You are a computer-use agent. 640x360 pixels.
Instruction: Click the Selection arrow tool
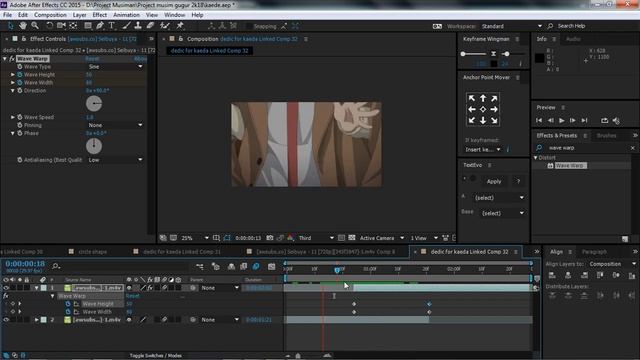click(11, 26)
